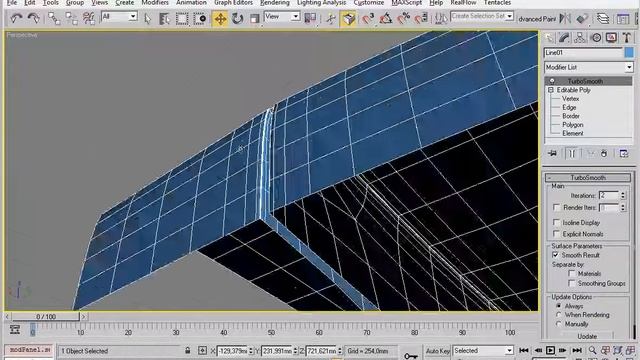Click the Use Pivot Point Center icon

coord(310,18)
